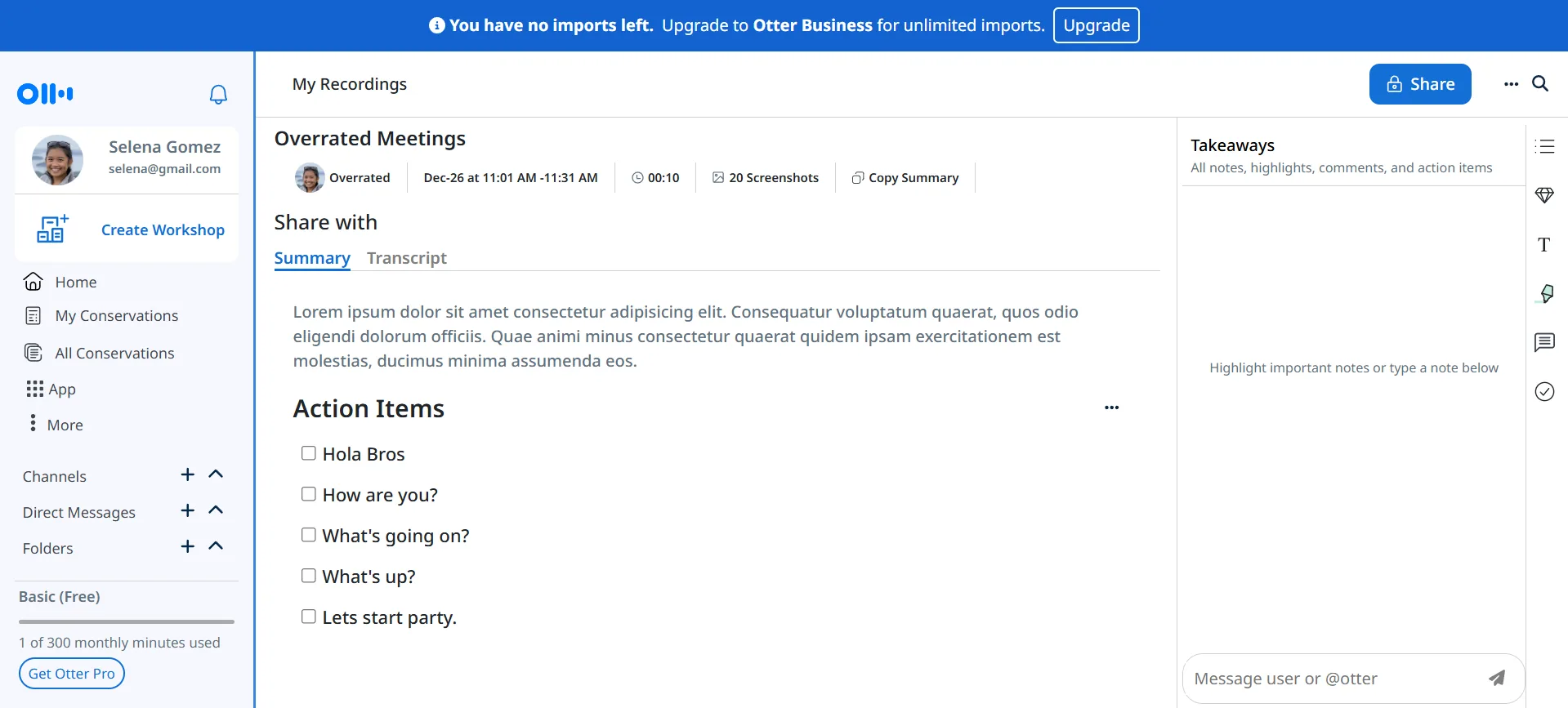Collapse the Folders section

216,546
